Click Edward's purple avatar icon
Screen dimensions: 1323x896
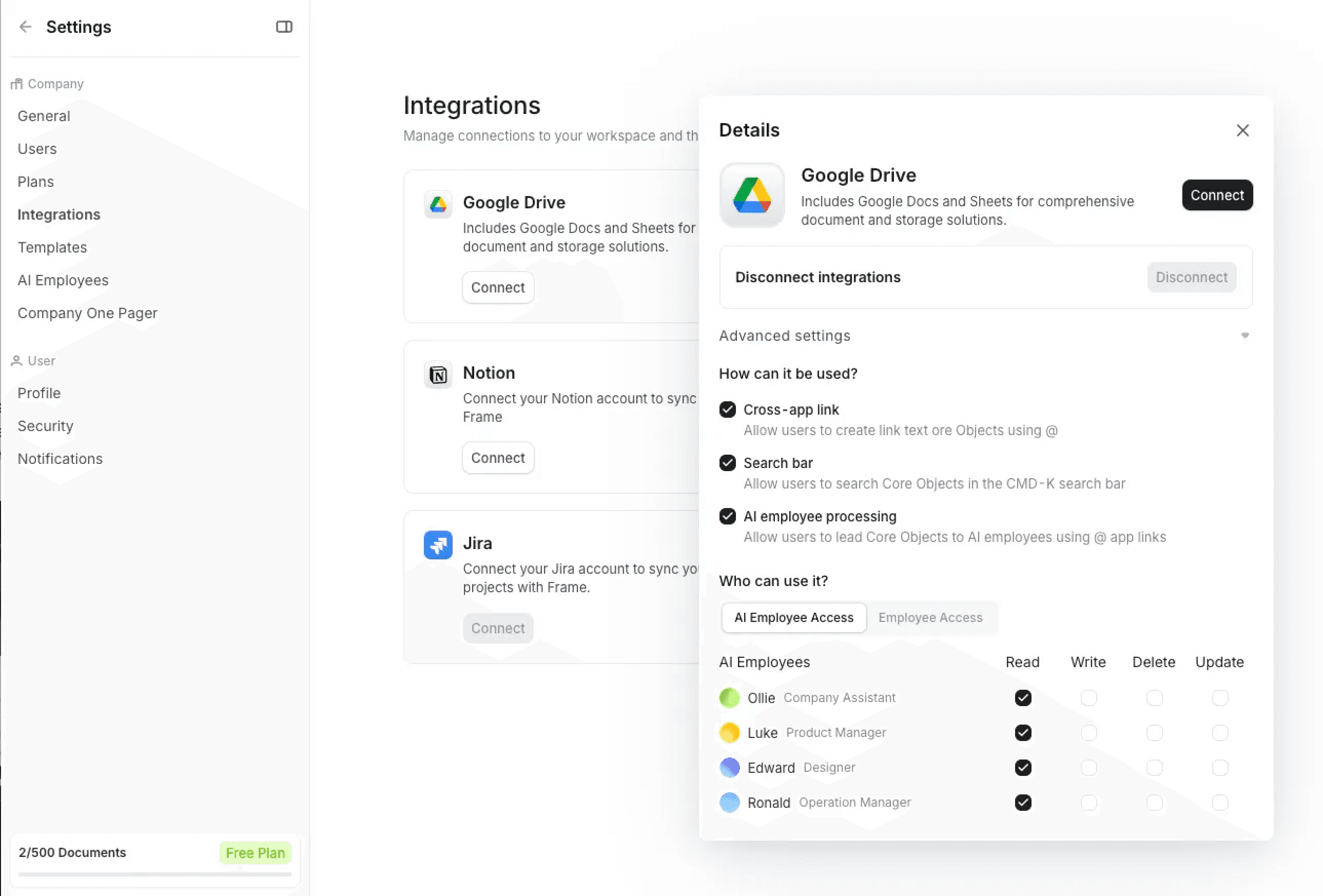click(x=729, y=767)
